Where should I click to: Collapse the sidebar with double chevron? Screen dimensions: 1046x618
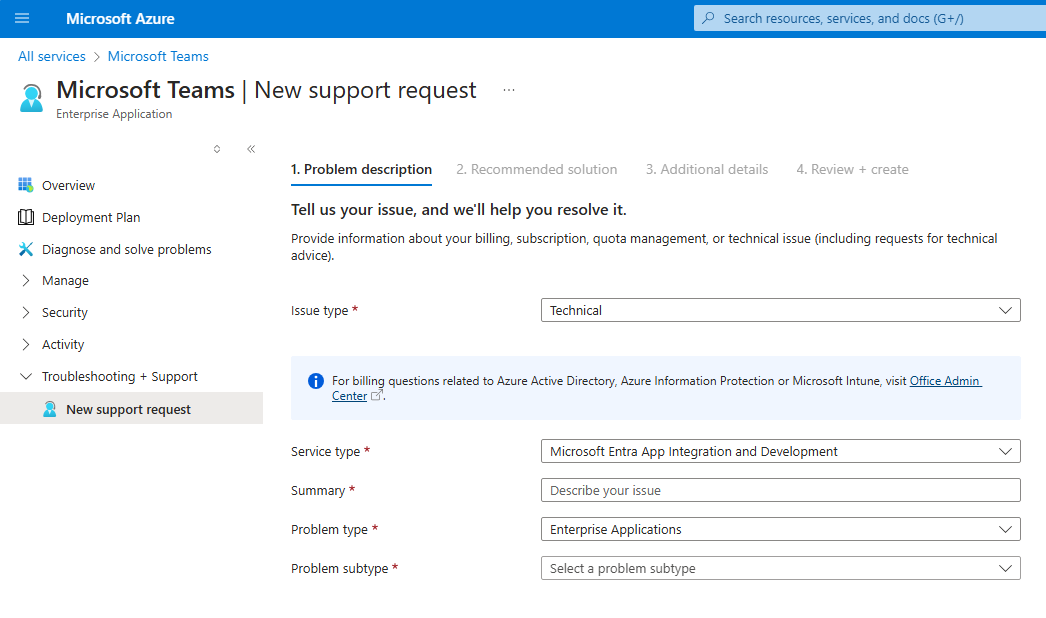[251, 149]
